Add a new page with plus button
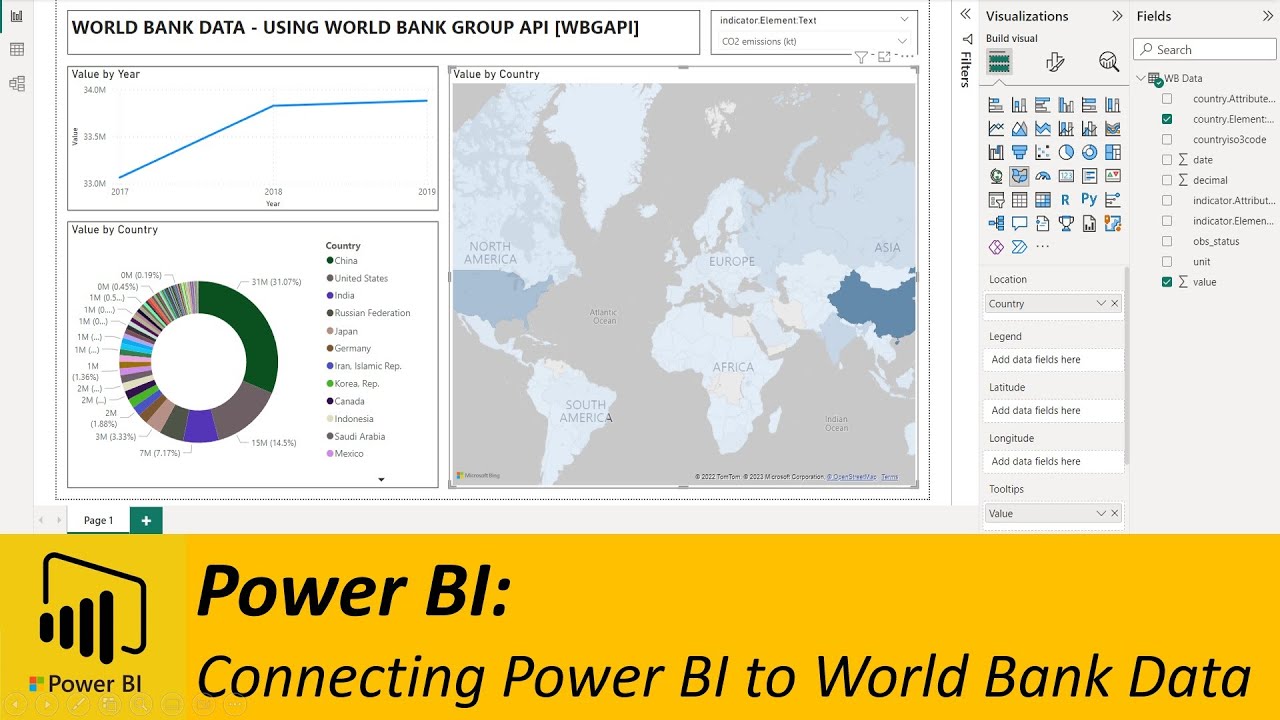 146,520
